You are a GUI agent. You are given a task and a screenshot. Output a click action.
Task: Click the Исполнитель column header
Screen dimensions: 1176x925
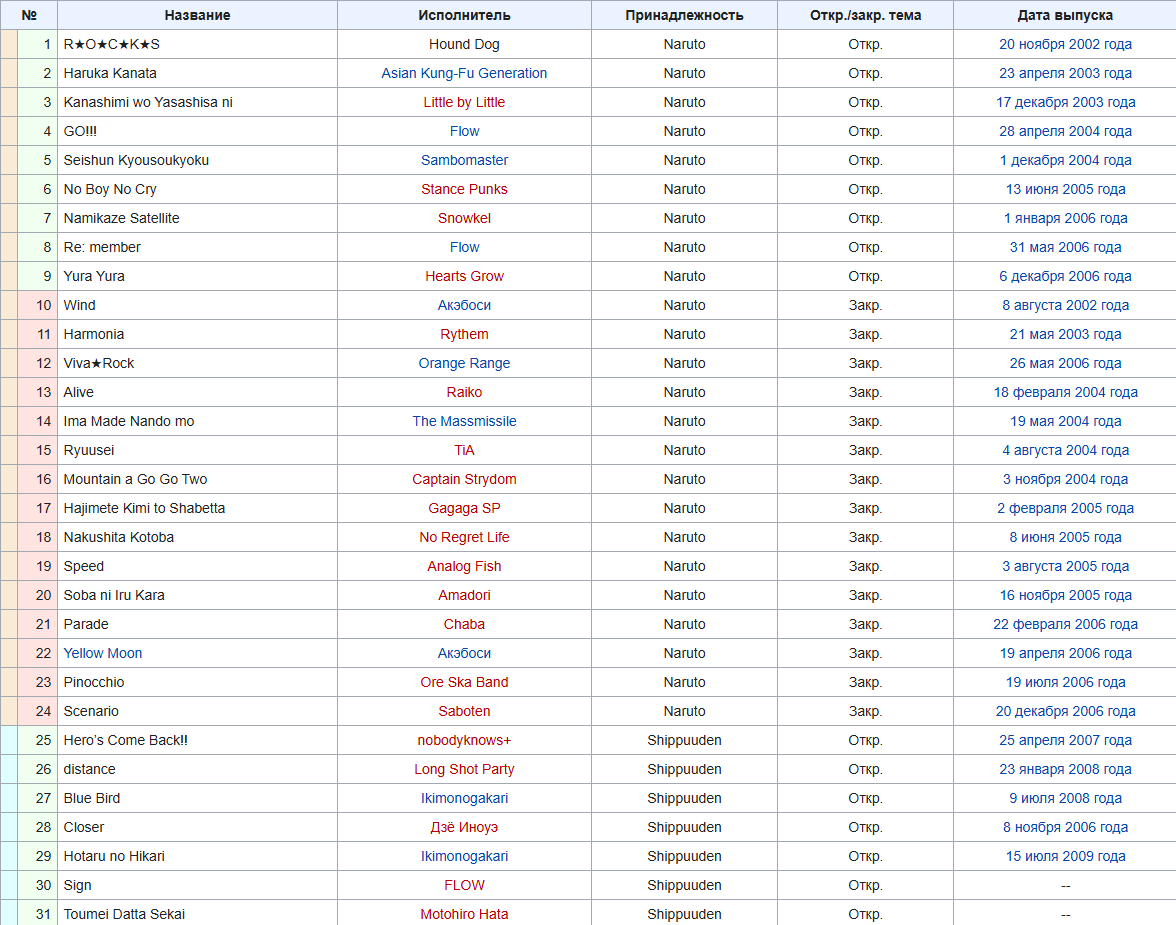coord(464,15)
